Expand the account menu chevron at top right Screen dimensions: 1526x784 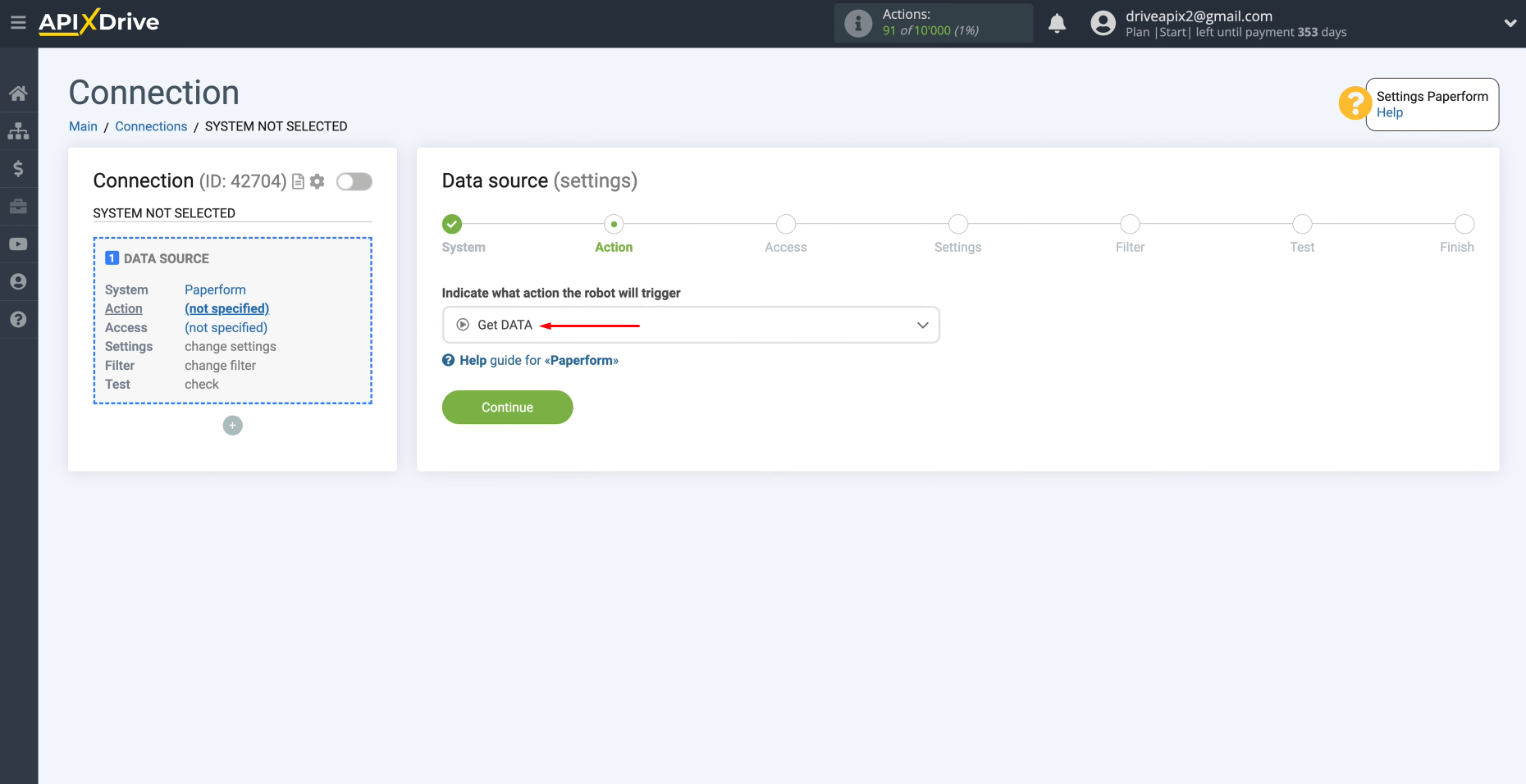tap(1510, 23)
